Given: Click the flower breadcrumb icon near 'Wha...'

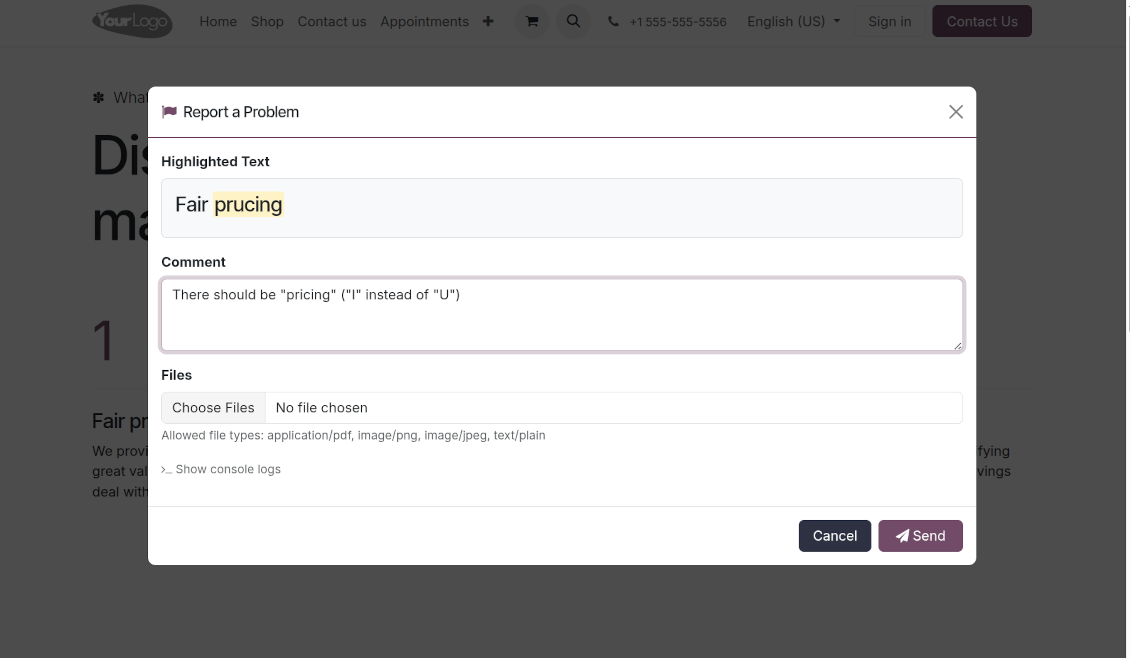Looking at the screenshot, I should (x=98, y=97).
